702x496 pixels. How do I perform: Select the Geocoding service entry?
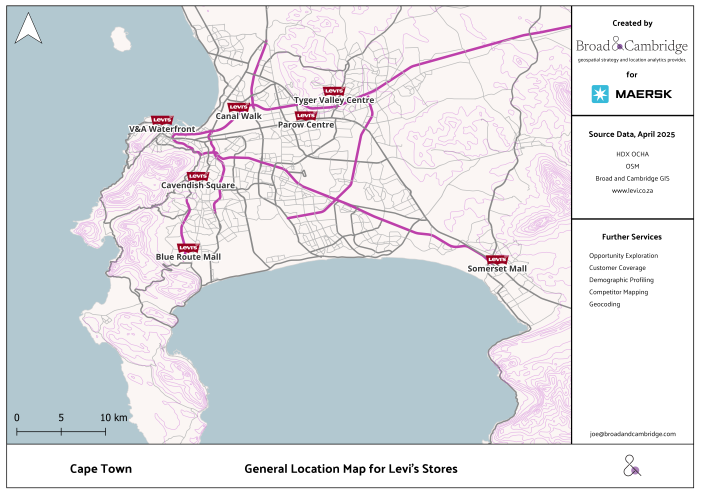click(x=604, y=304)
